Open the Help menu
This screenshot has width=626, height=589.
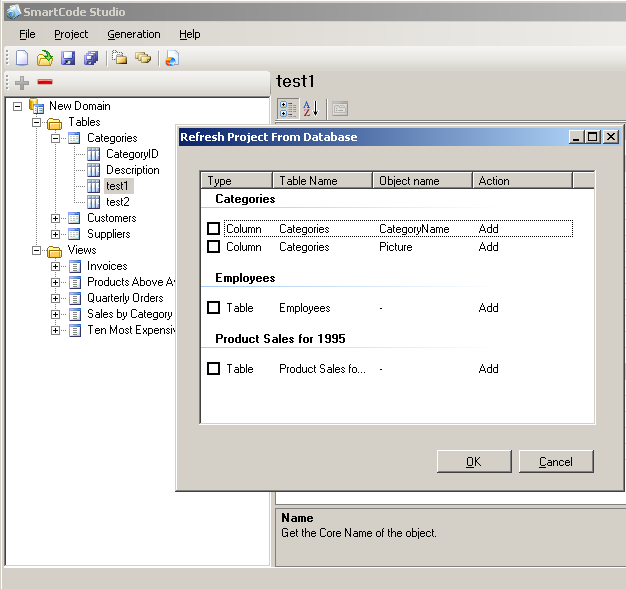click(190, 34)
